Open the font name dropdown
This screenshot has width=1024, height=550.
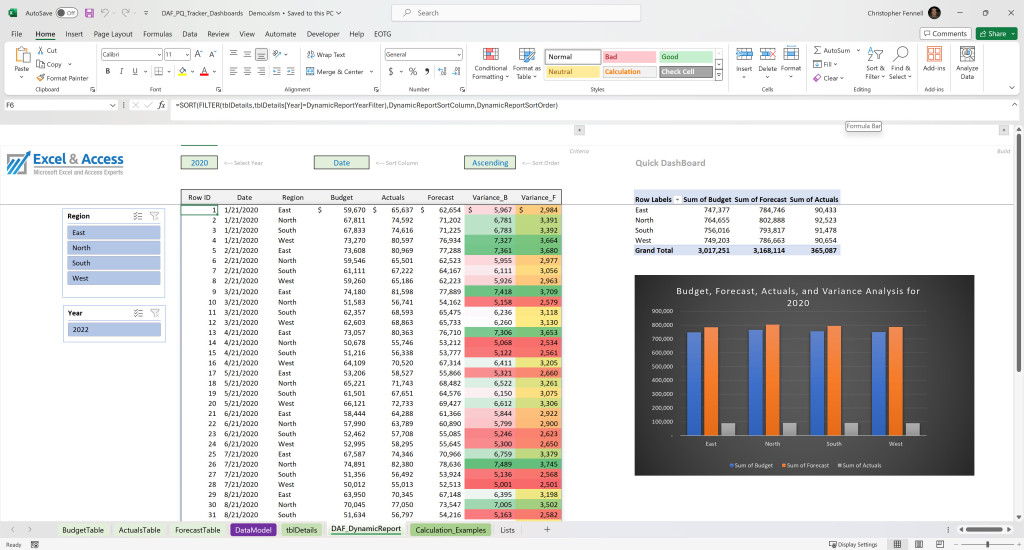pos(159,55)
